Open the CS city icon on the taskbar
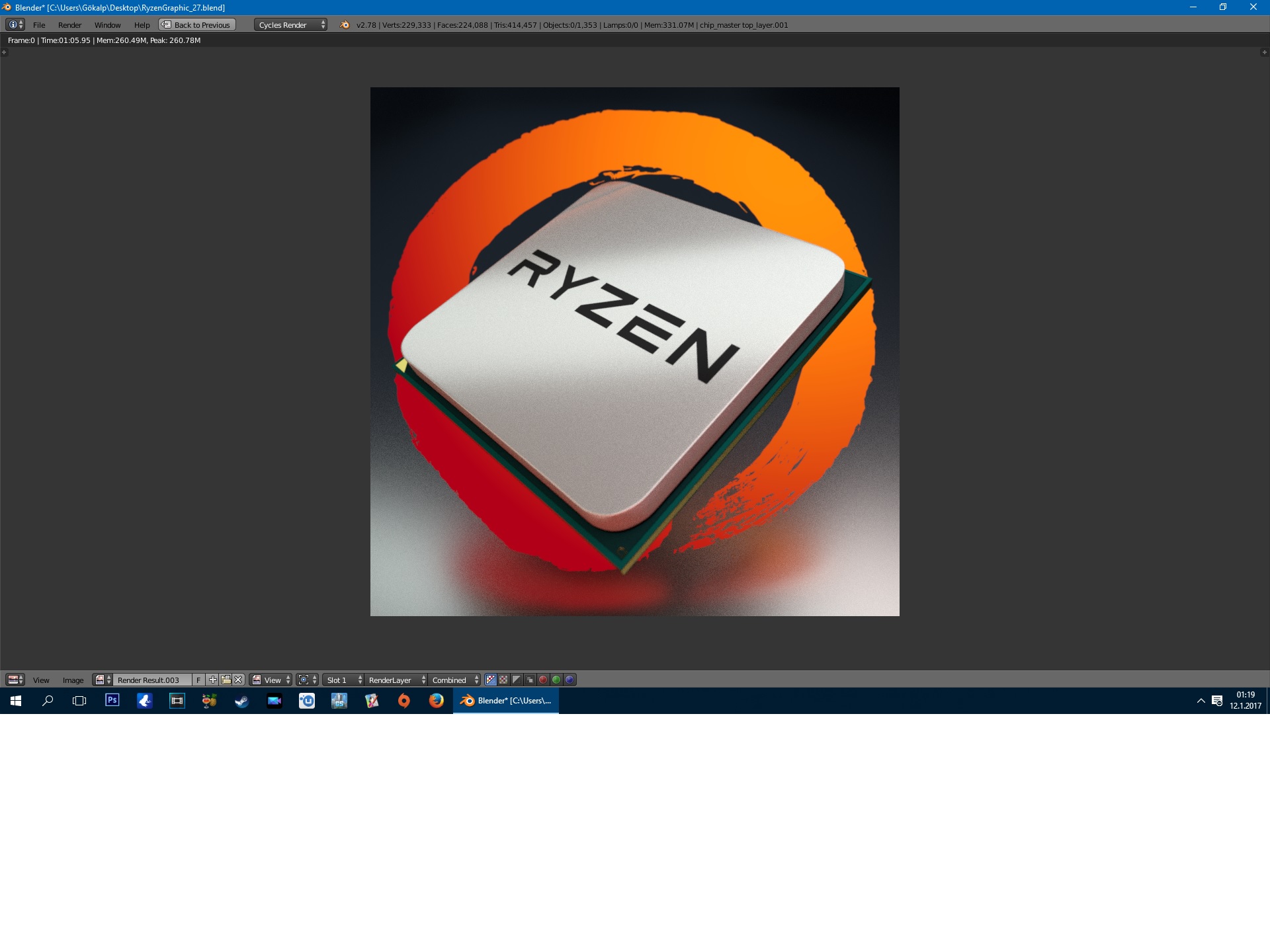Image resolution: width=1270 pixels, height=952 pixels. (x=339, y=701)
